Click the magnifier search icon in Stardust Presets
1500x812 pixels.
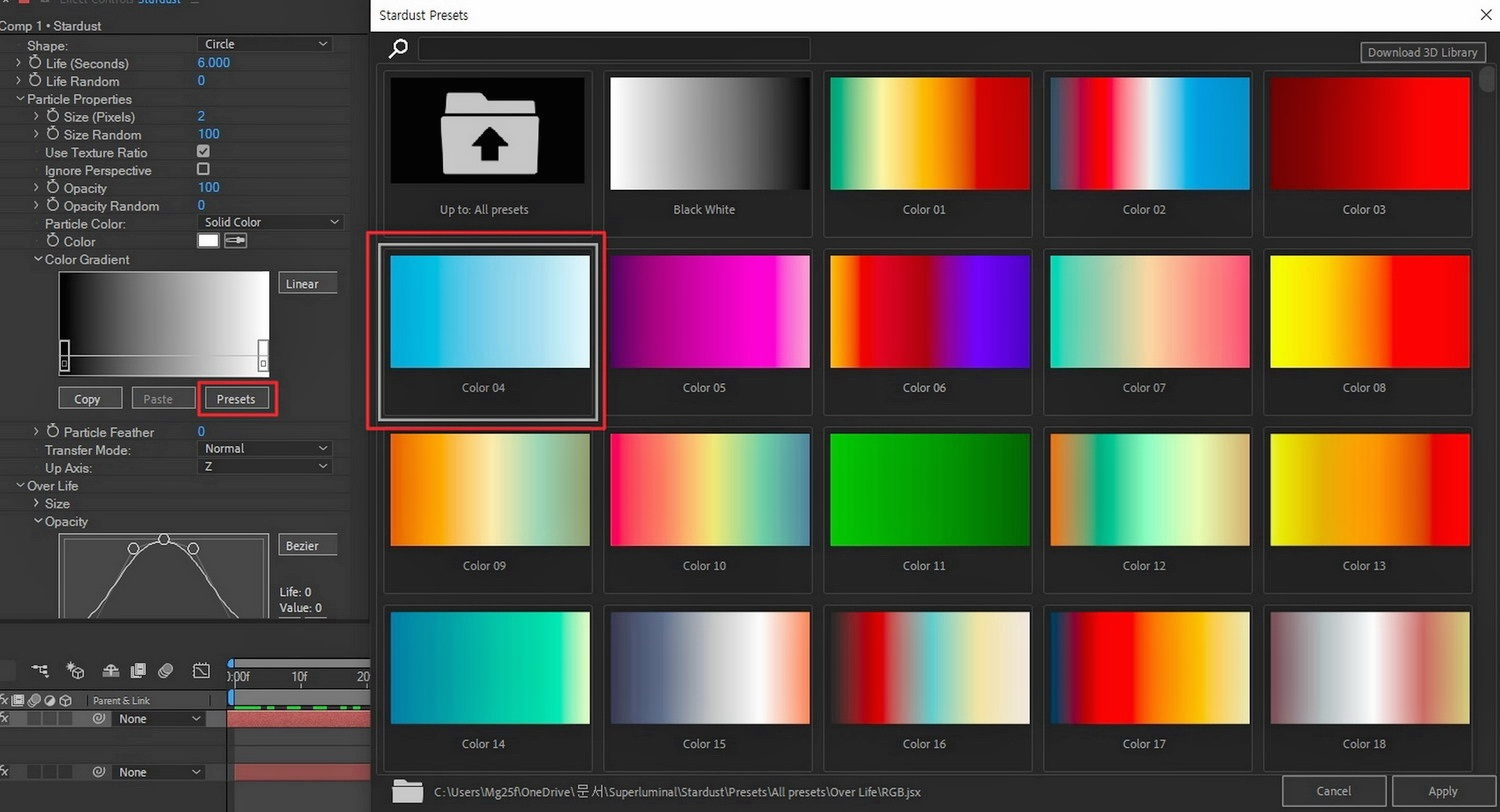tap(399, 49)
